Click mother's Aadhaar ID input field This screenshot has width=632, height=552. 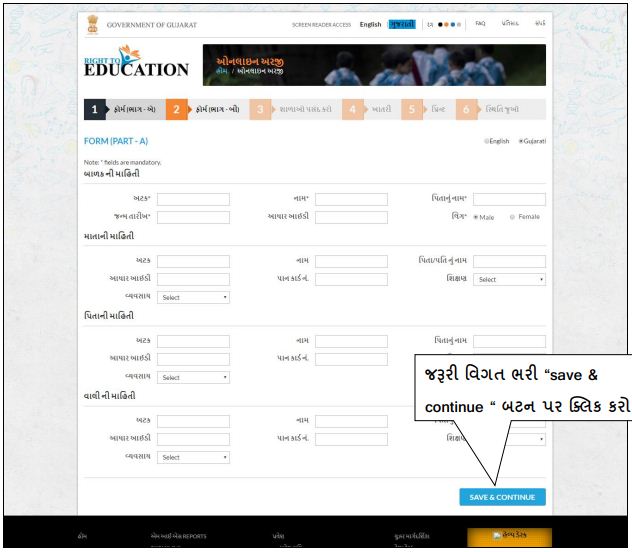[x=193, y=279]
